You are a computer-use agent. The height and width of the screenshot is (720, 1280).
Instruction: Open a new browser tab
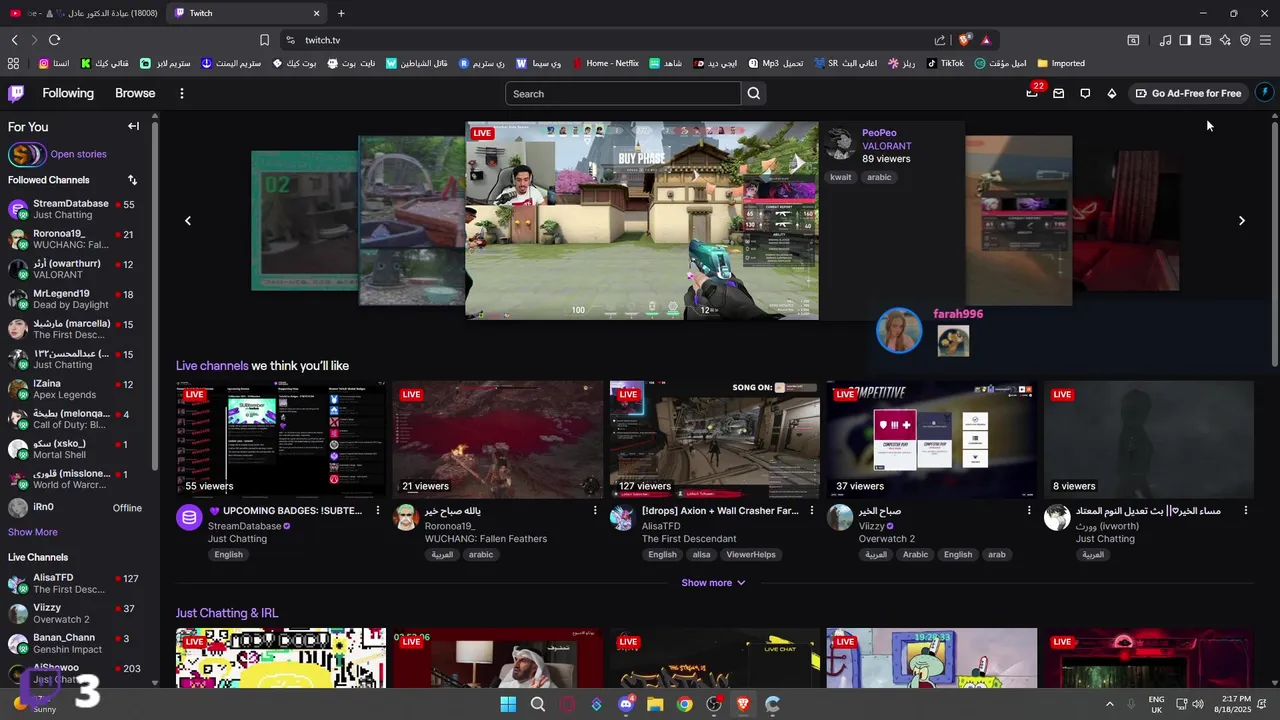[341, 13]
